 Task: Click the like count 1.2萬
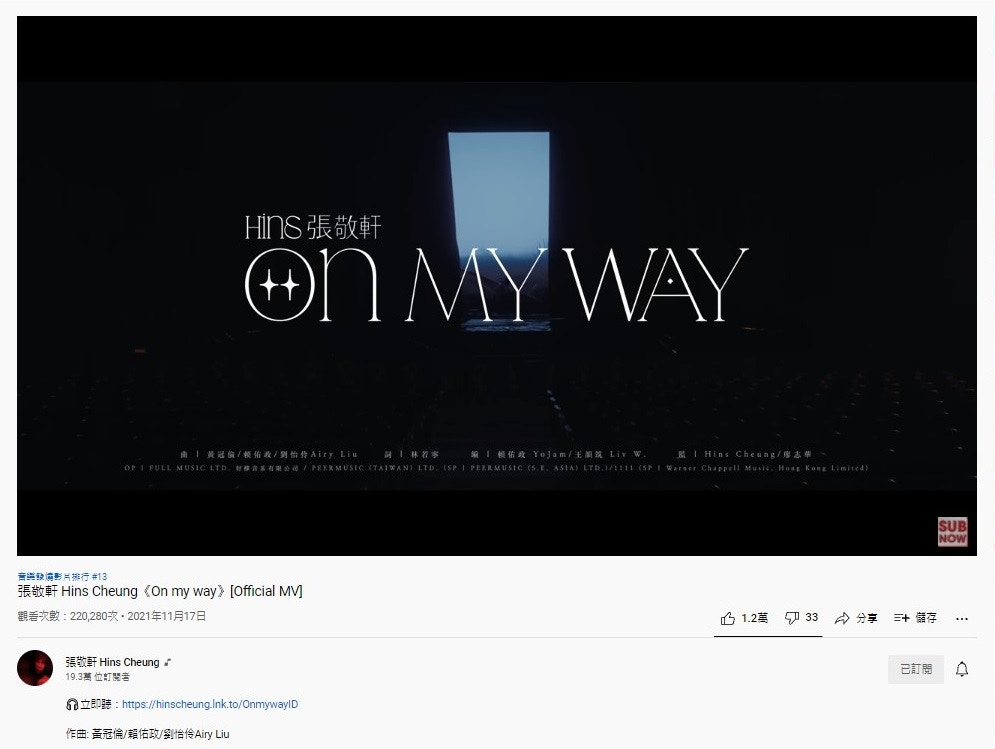[754, 618]
